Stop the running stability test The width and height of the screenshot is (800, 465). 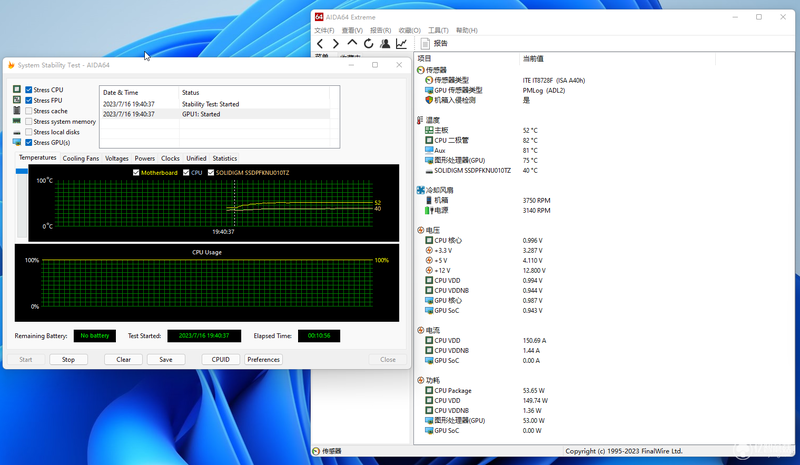tap(68, 359)
